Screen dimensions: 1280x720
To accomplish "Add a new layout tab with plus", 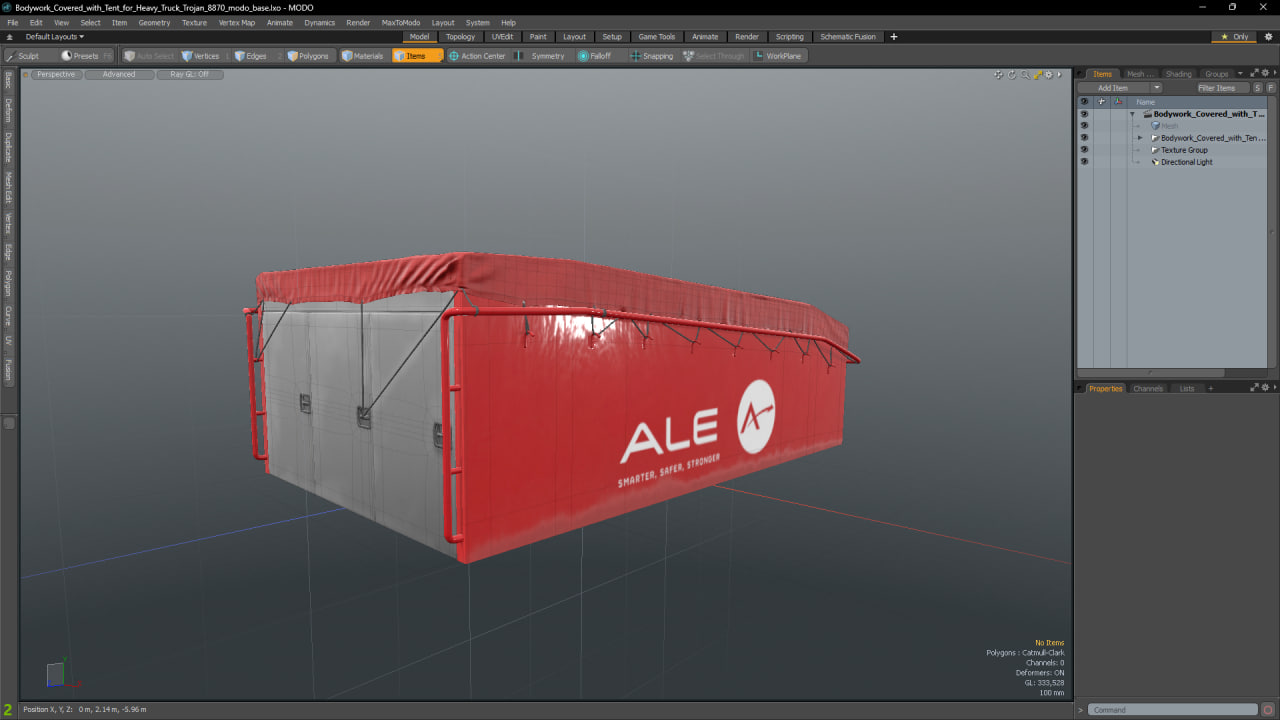I will point(893,37).
